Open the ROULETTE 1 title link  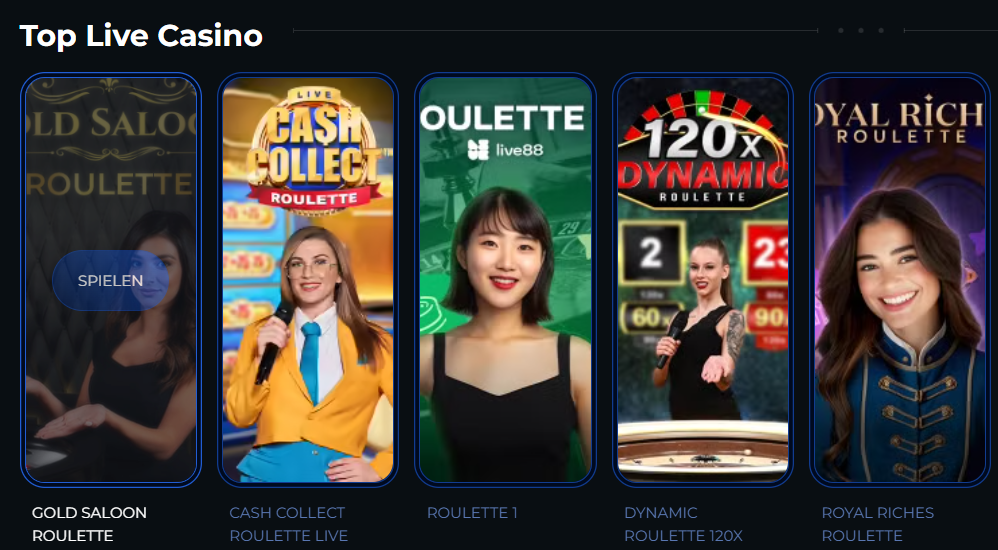(472, 513)
